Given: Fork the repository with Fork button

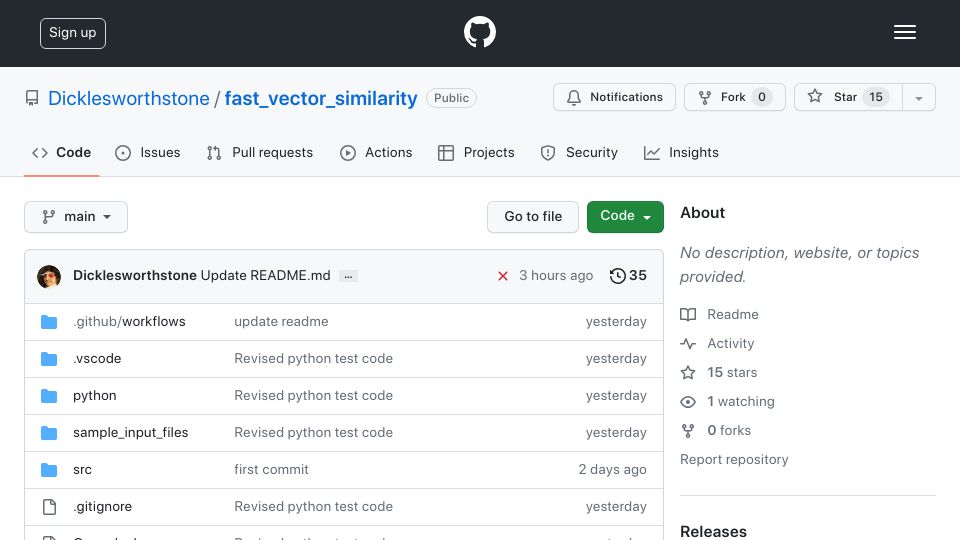Looking at the screenshot, I should coord(735,97).
